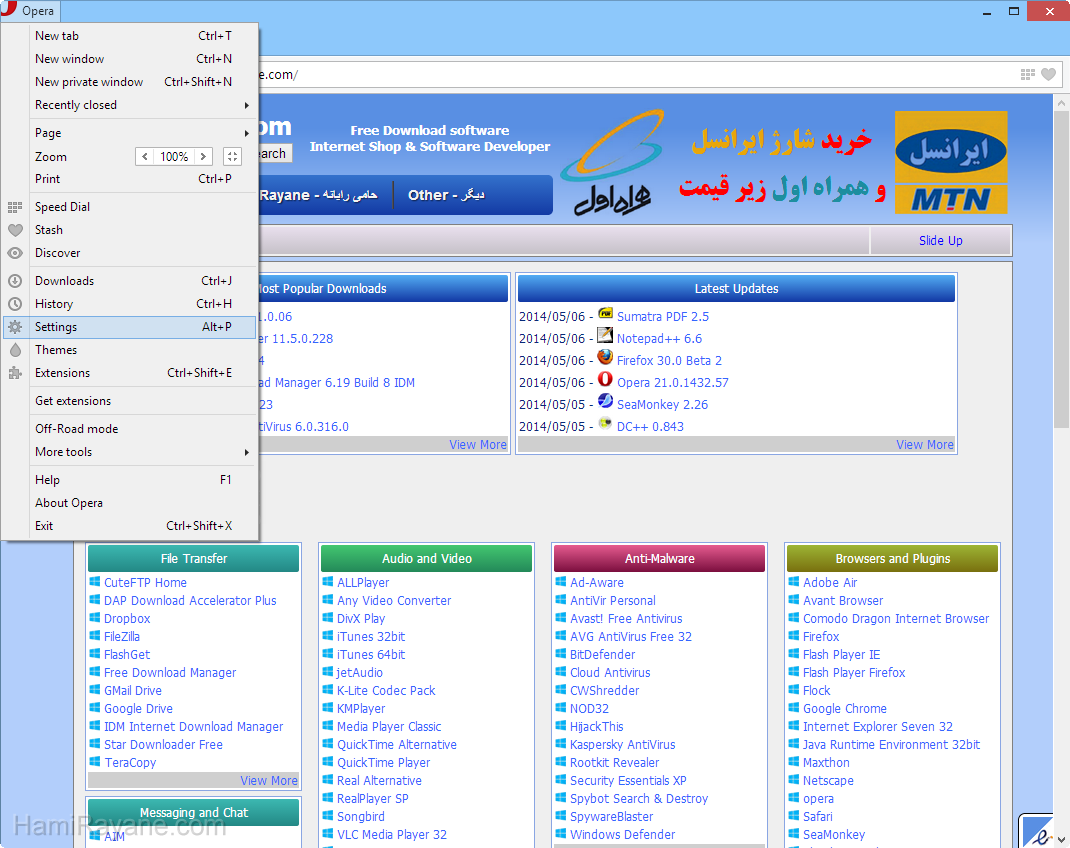The width and height of the screenshot is (1070, 848).
Task: Click the History clock icon in the menu
Action: click(15, 304)
